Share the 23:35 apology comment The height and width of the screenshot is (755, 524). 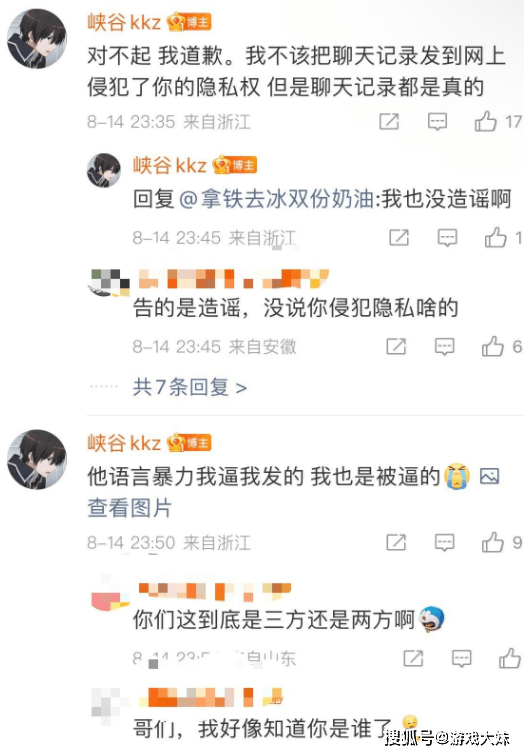pyautogui.click(x=389, y=121)
